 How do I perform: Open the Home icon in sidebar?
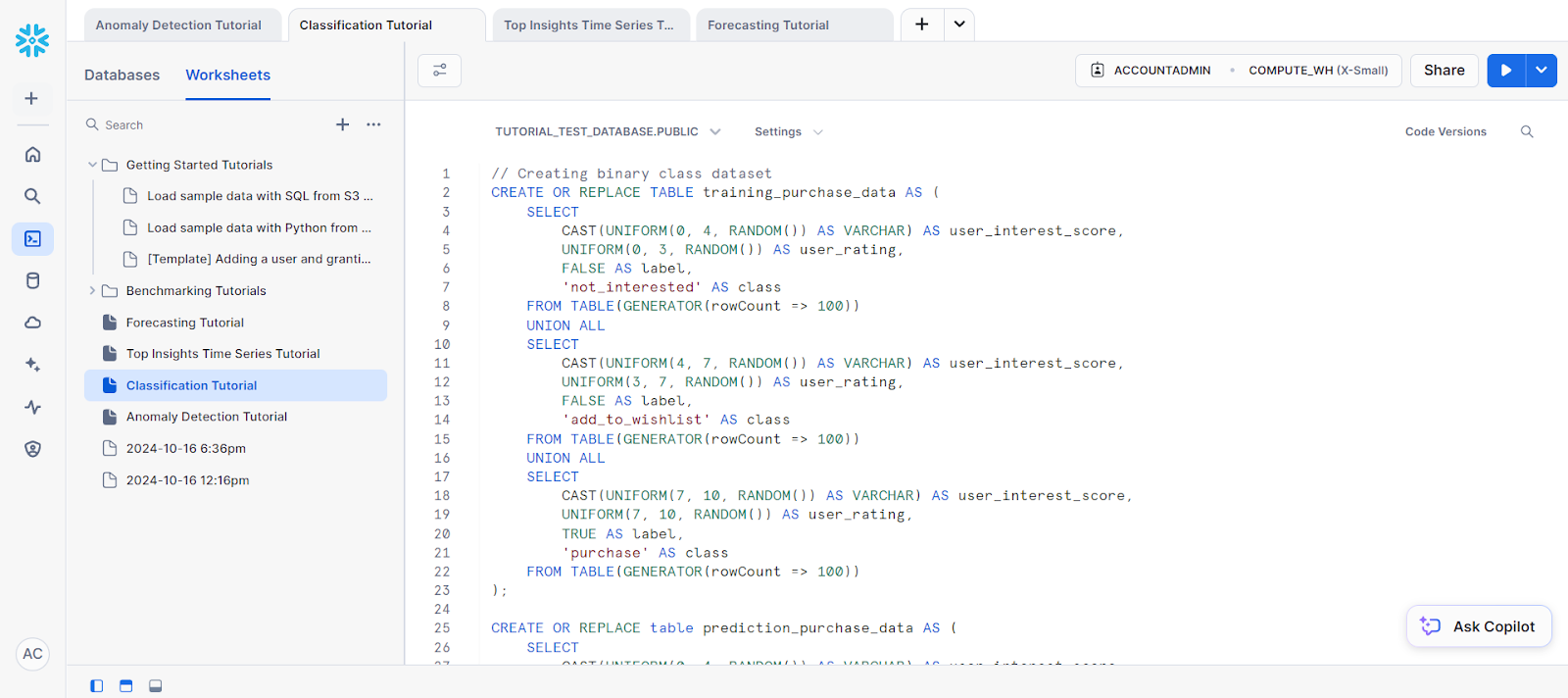tap(32, 154)
